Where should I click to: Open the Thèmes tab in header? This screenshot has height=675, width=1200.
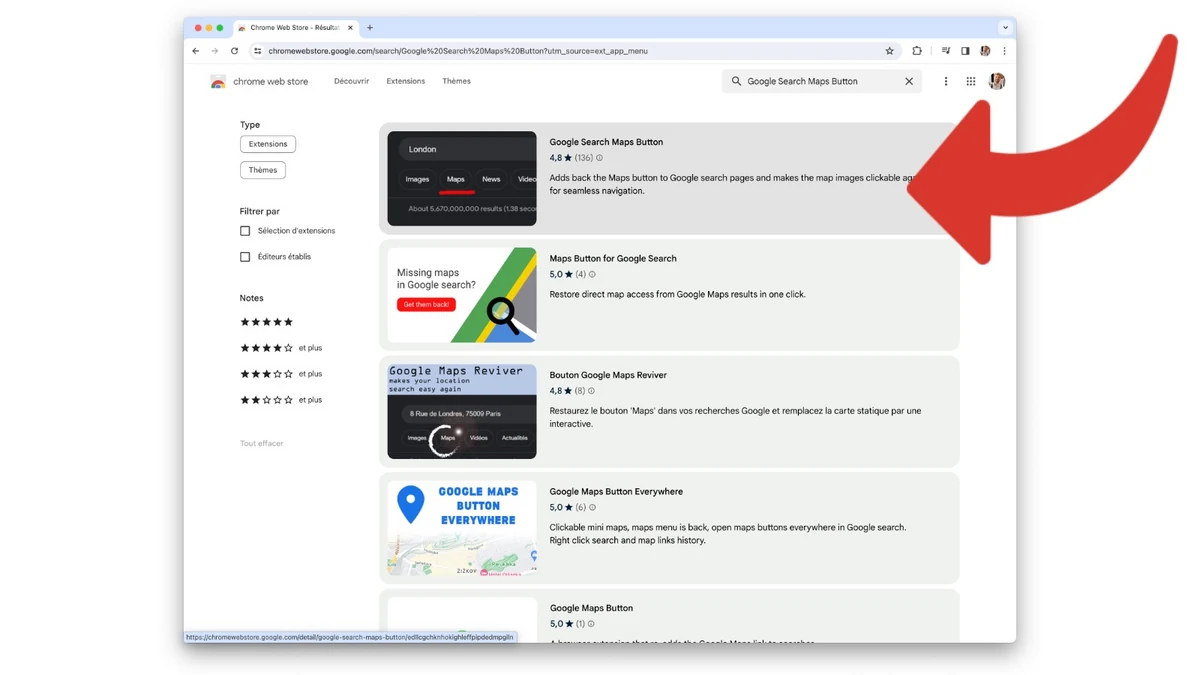coord(457,81)
